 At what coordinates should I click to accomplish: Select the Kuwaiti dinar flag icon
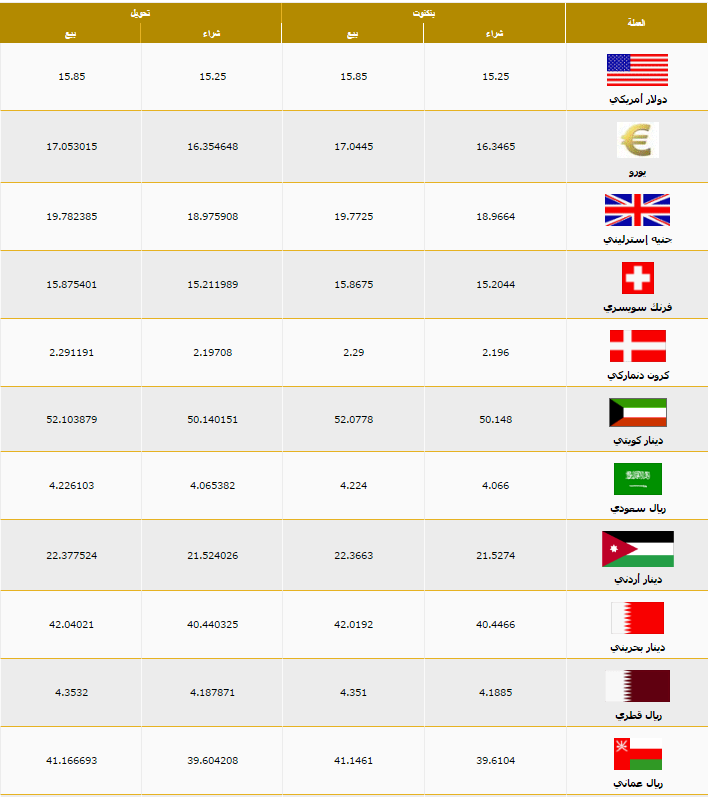(x=638, y=412)
